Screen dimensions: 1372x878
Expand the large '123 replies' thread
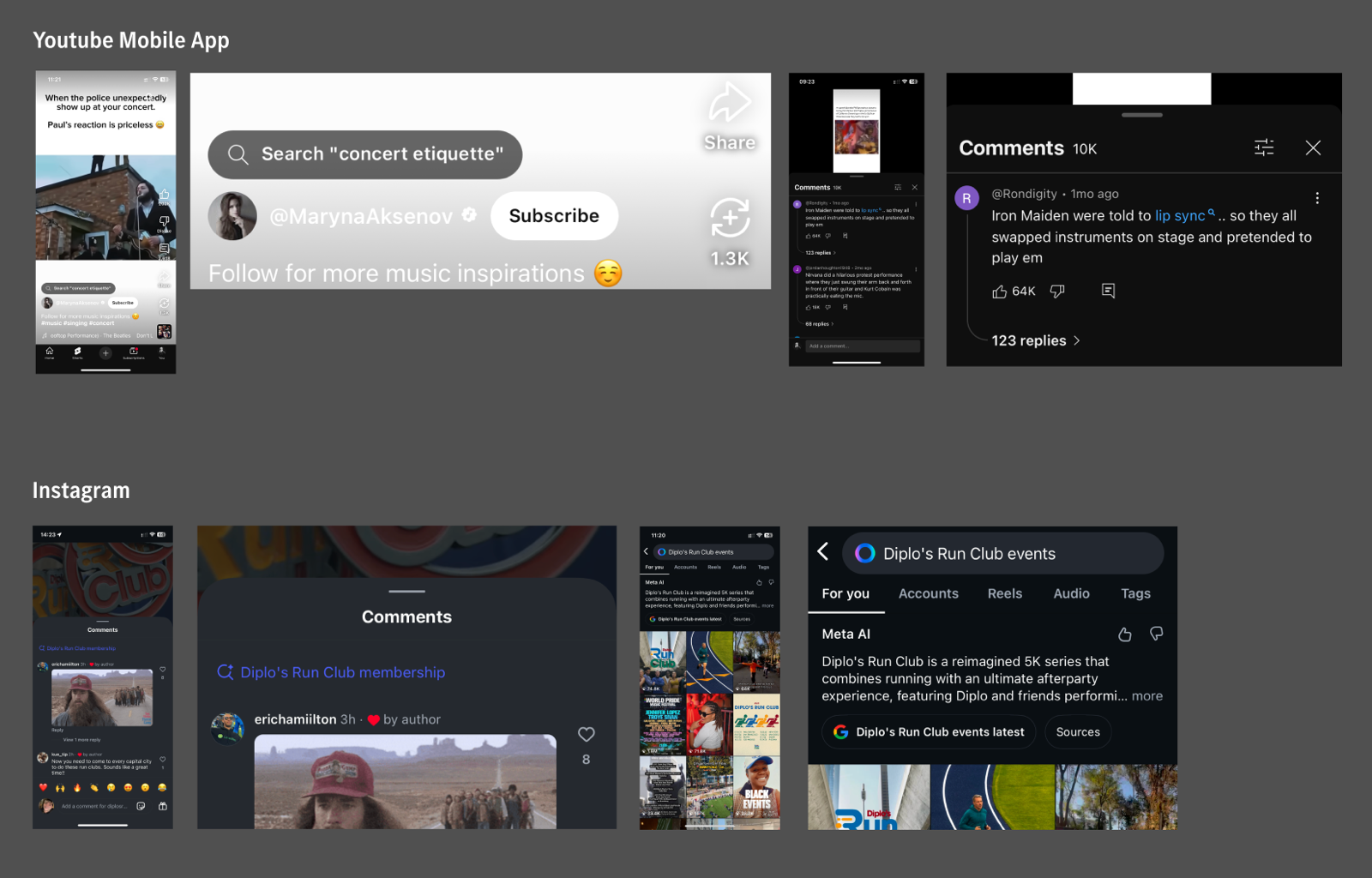click(1036, 340)
